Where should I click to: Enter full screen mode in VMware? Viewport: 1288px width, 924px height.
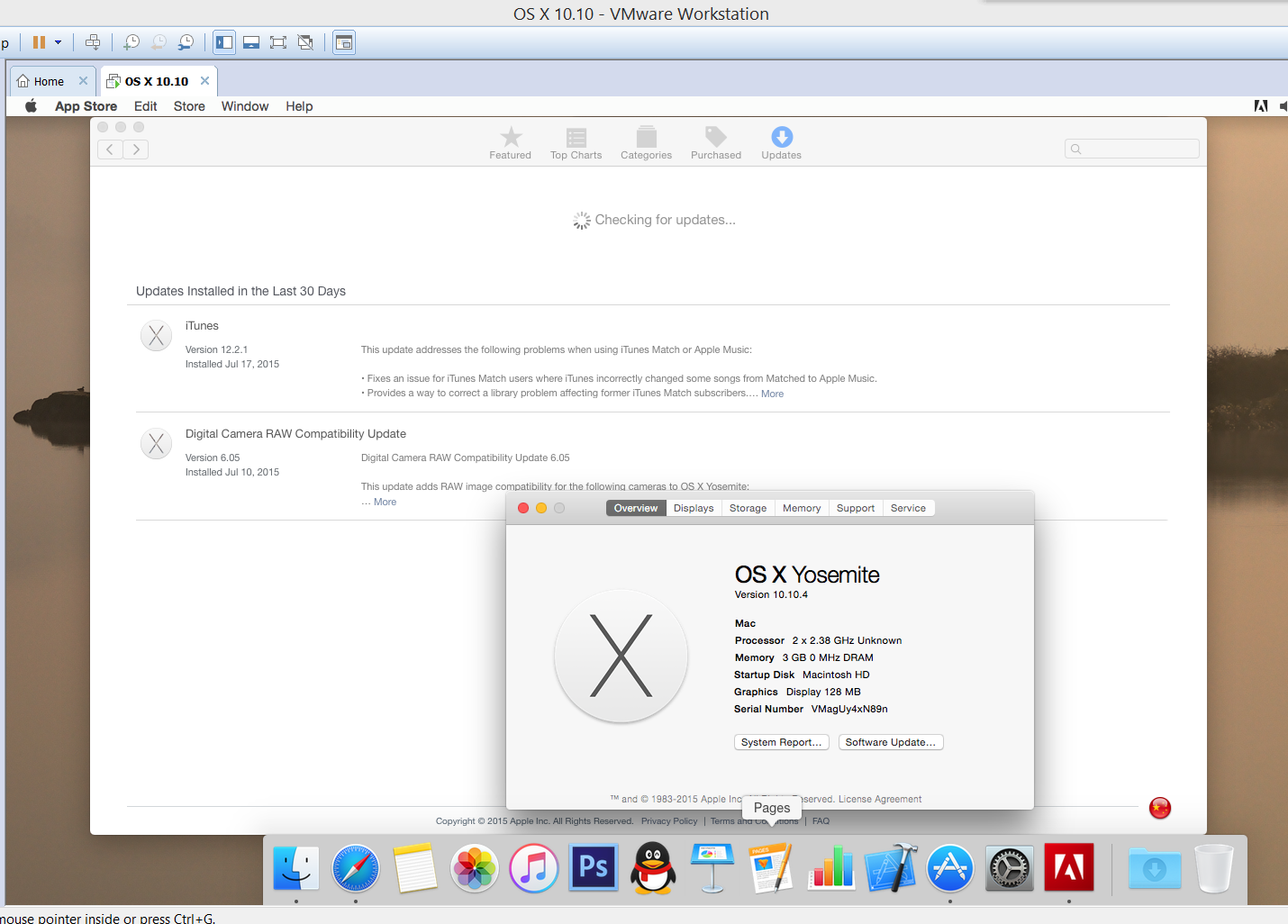pos(278,42)
